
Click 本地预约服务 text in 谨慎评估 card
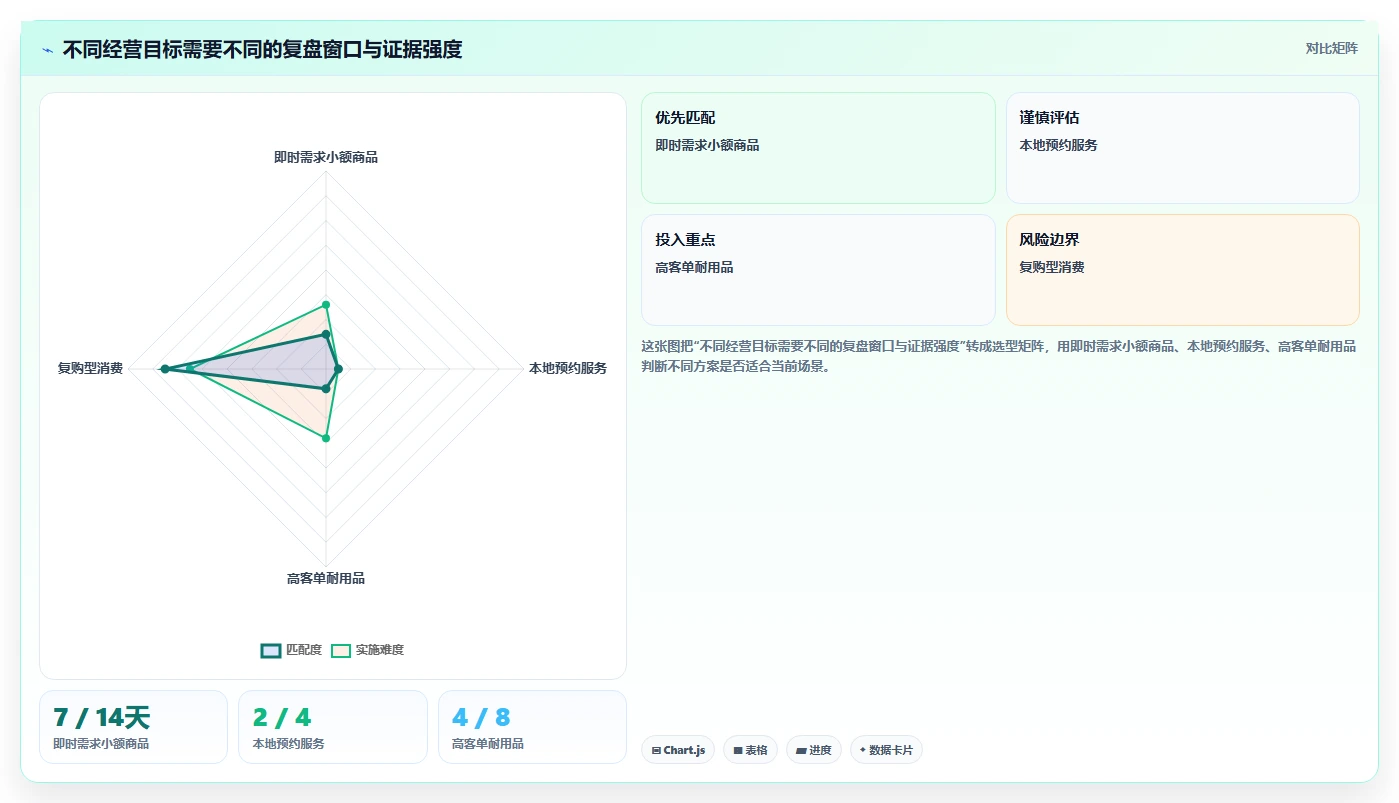pyautogui.click(x=1058, y=145)
